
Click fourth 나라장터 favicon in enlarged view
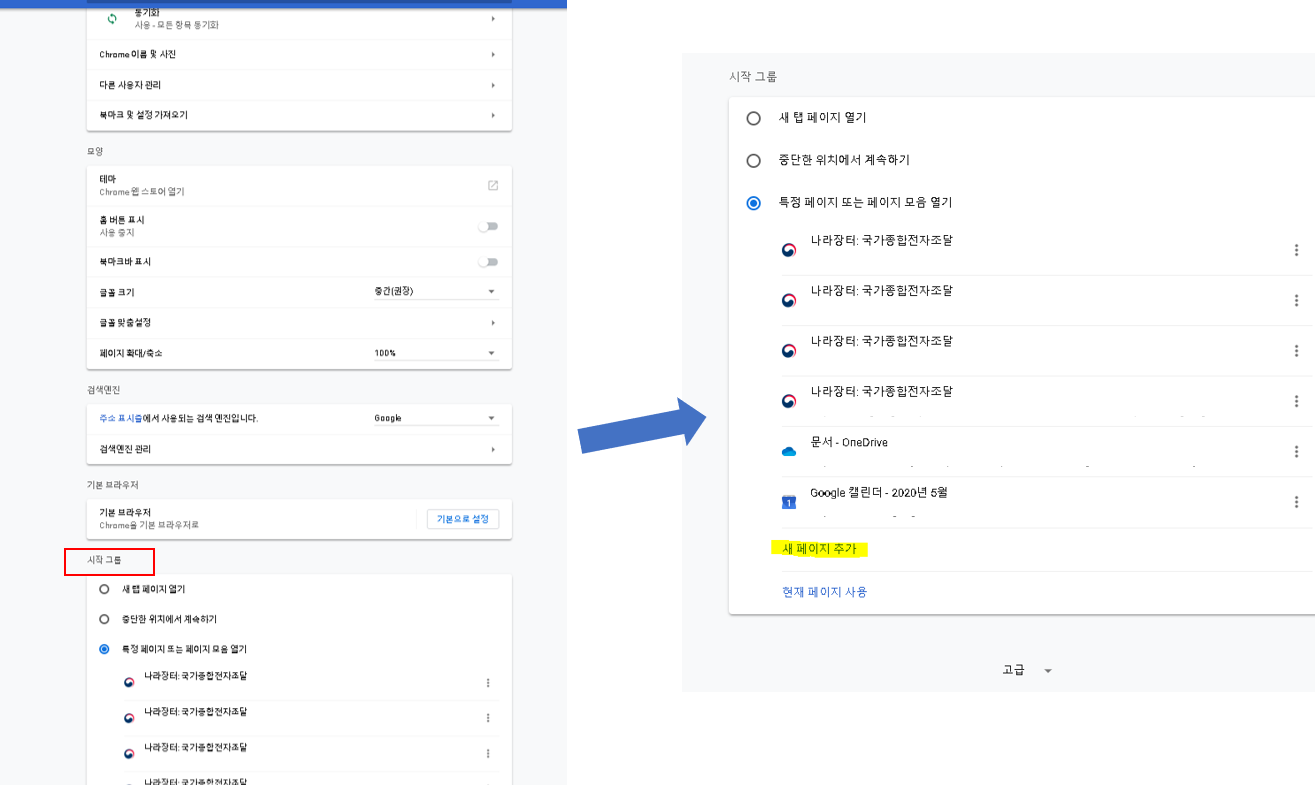(x=789, y=401)
